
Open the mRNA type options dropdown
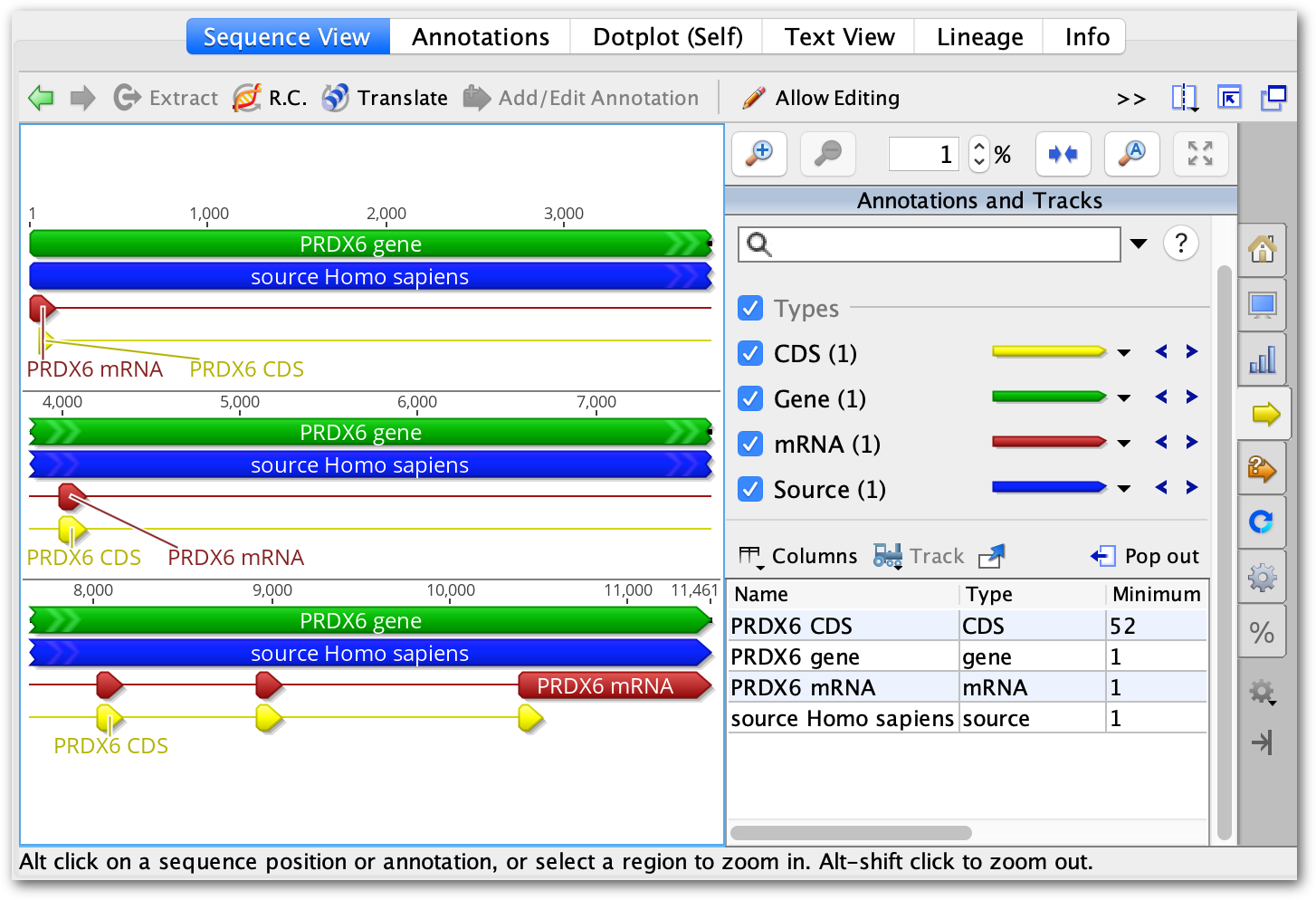point(1124,443)
